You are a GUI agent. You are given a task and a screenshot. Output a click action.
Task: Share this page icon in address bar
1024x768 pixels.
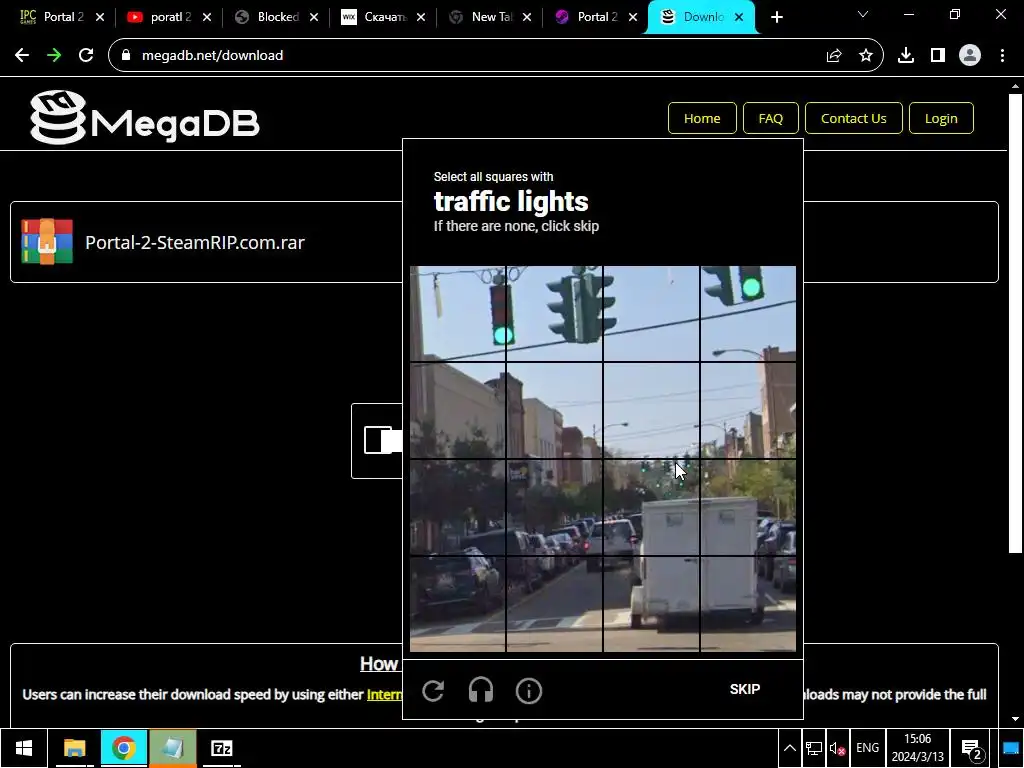[x=834, y=56]
